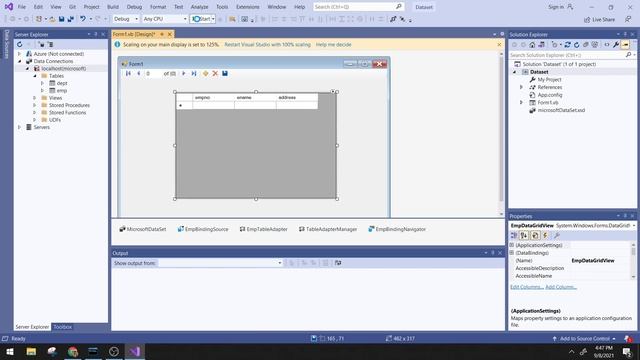Select EmpBindingSource in component tray

pos(203,229)
